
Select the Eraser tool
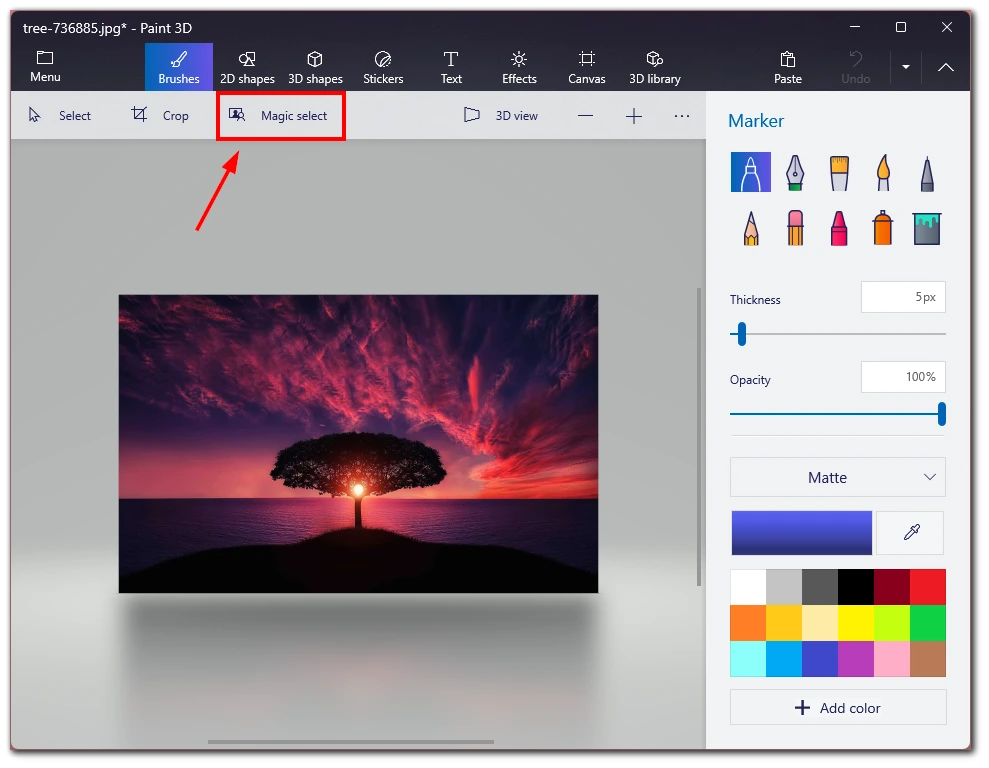(x=795, y=228)
